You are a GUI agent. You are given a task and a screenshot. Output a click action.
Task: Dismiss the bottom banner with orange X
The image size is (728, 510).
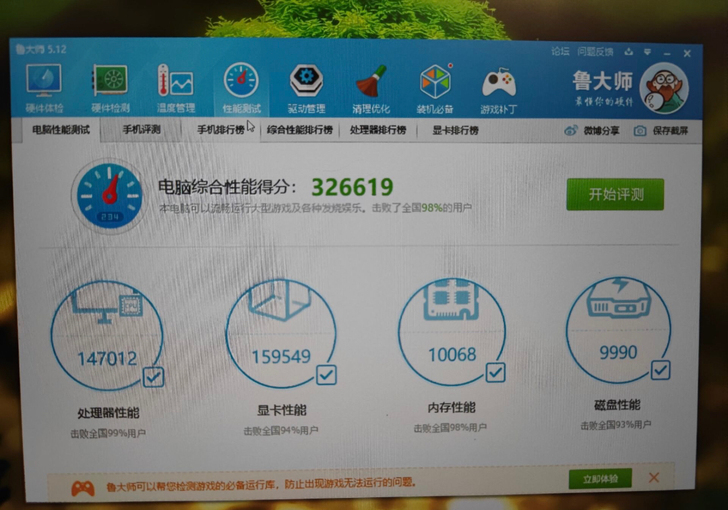pos(654,477)
